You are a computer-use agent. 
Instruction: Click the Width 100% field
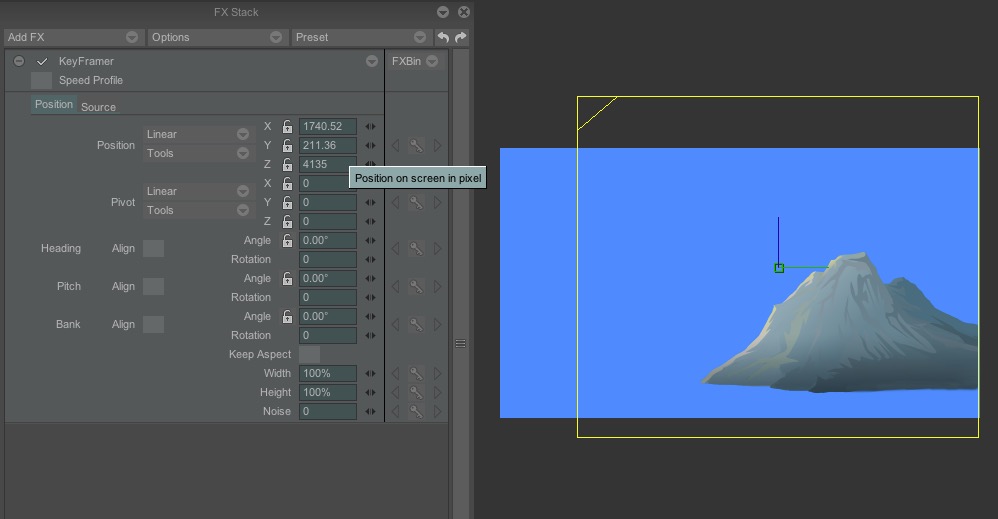tap(328, 373)
